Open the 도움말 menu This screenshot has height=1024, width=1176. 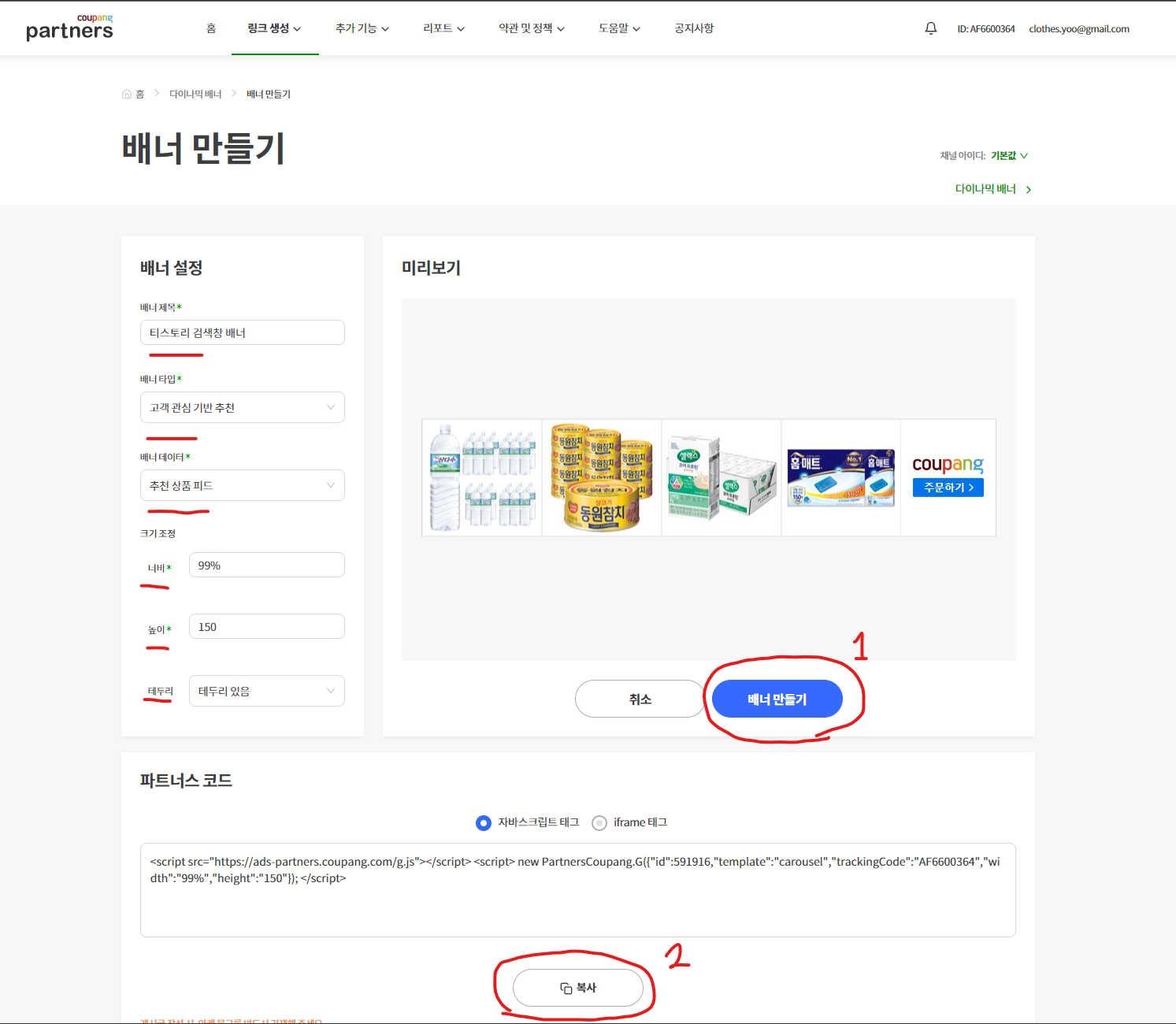point(619,28)
